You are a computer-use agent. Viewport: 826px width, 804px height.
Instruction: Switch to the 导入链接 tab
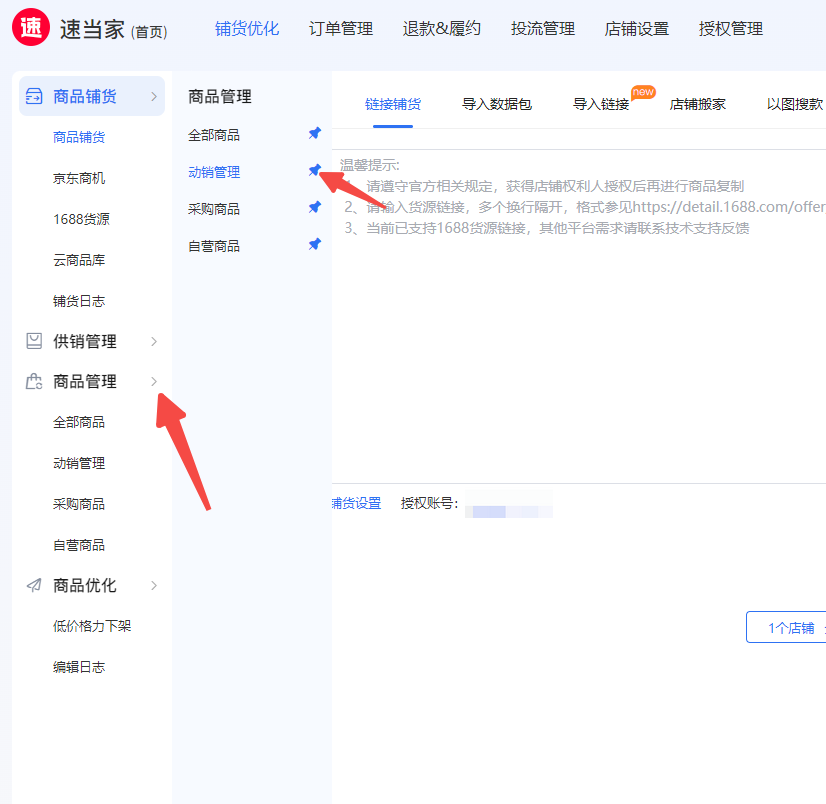pyautogui.click(x=601, y=104)
